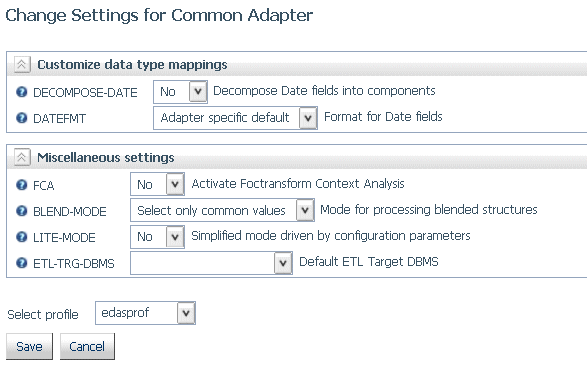Open ETL-TRG-DBMS empty dropdown

pyautogui.click(x=211, y=263)
